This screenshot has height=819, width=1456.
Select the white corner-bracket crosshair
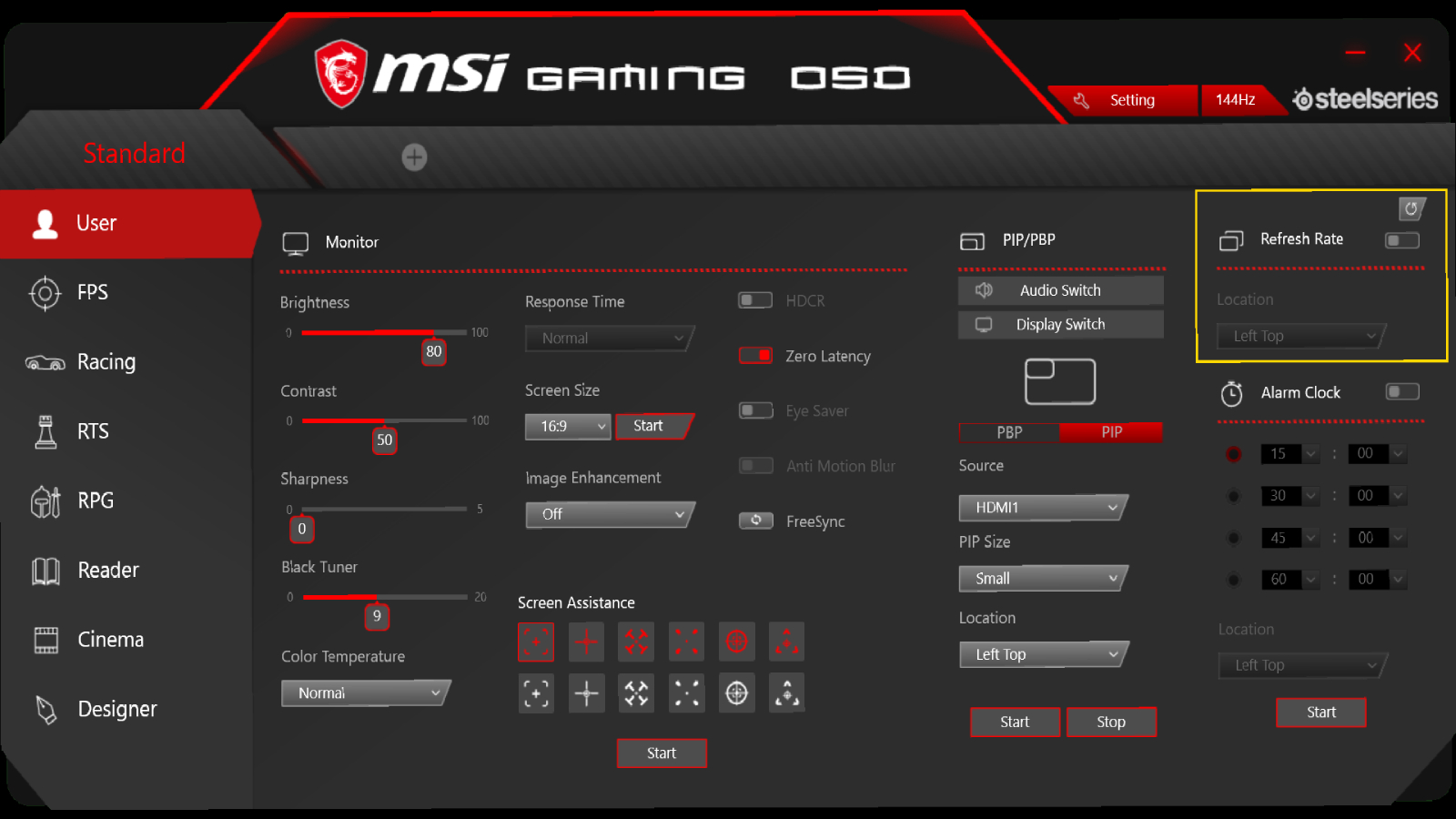[x=536, y=693]
